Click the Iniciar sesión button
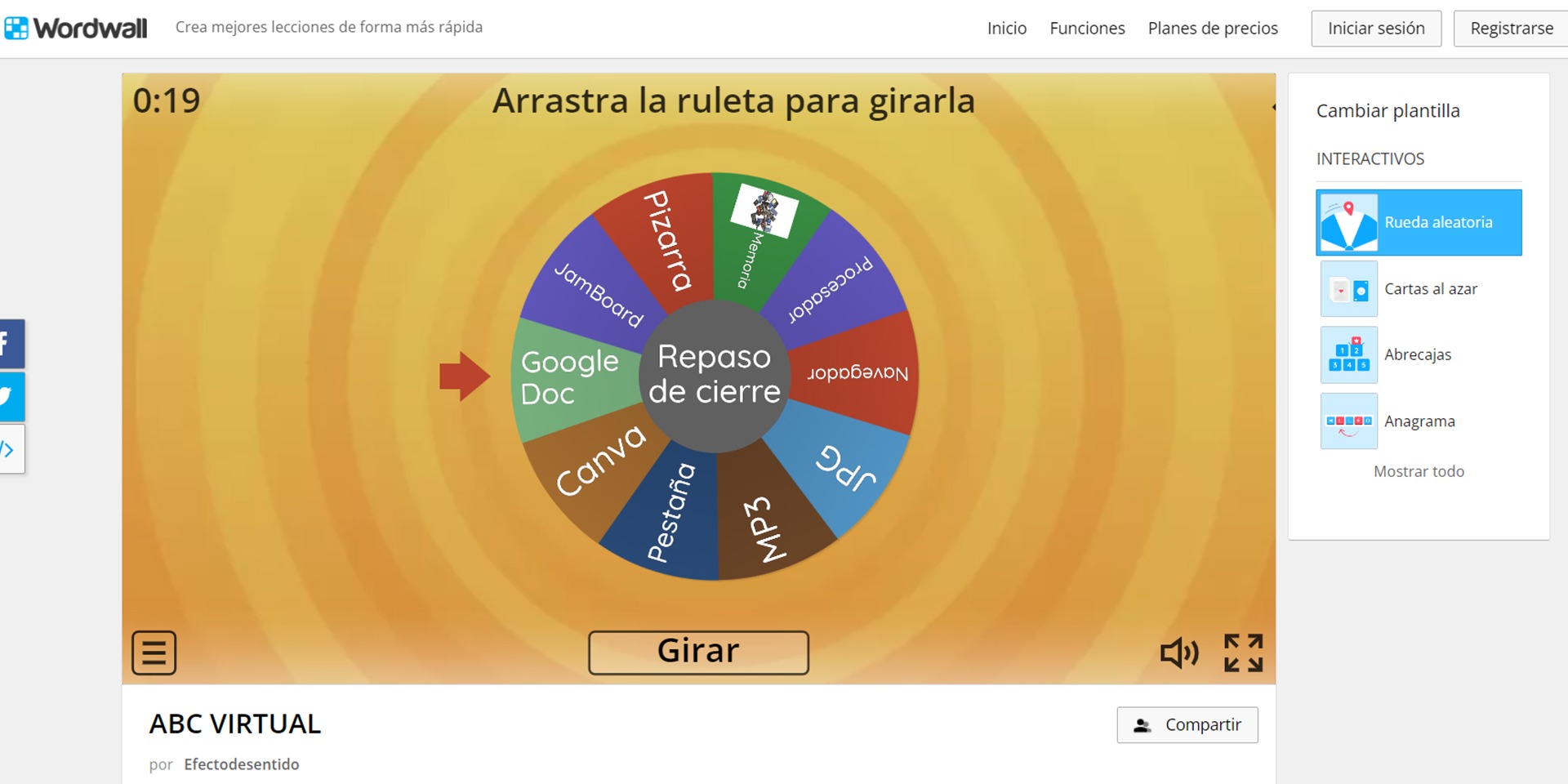The image size is (1568, 784). coord(1376,29)
